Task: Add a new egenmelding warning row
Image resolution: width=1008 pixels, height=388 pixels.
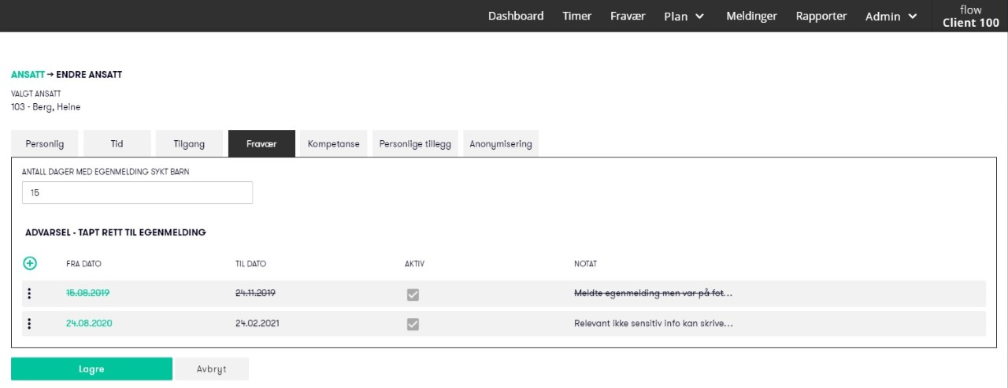Action: (30, 263)
